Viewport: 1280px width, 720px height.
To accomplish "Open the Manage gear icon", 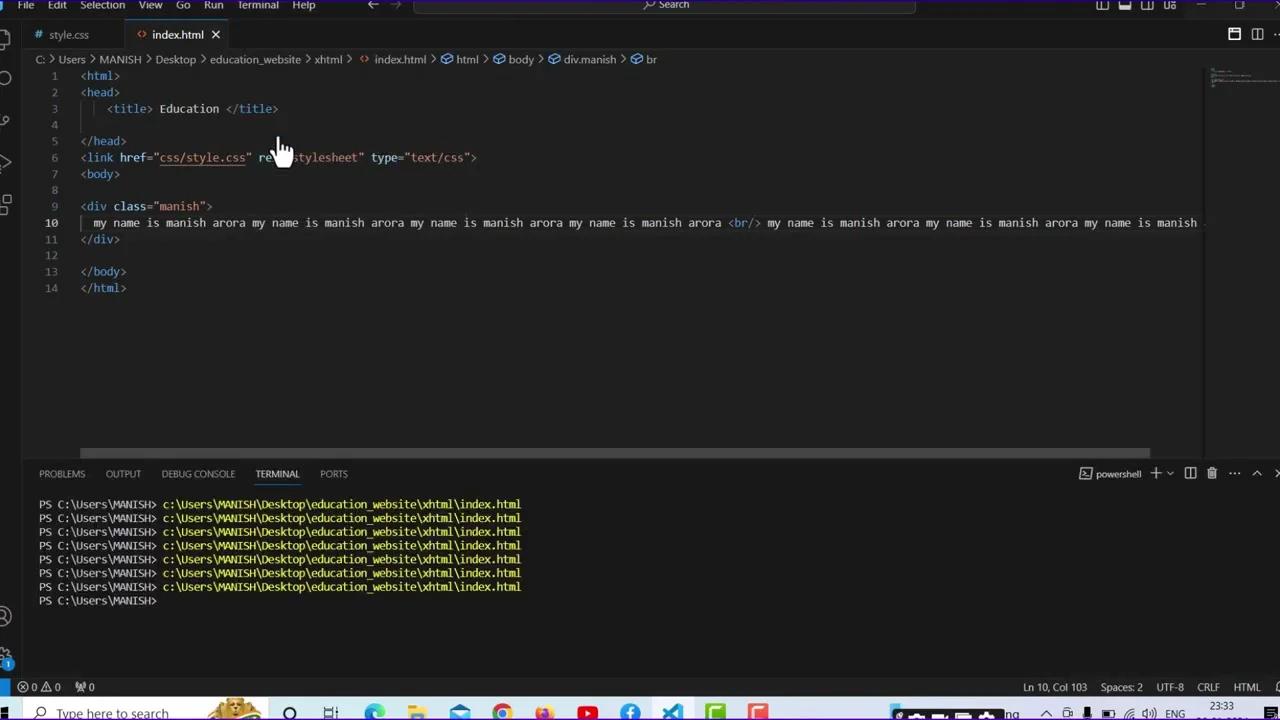I will [6, 658].
